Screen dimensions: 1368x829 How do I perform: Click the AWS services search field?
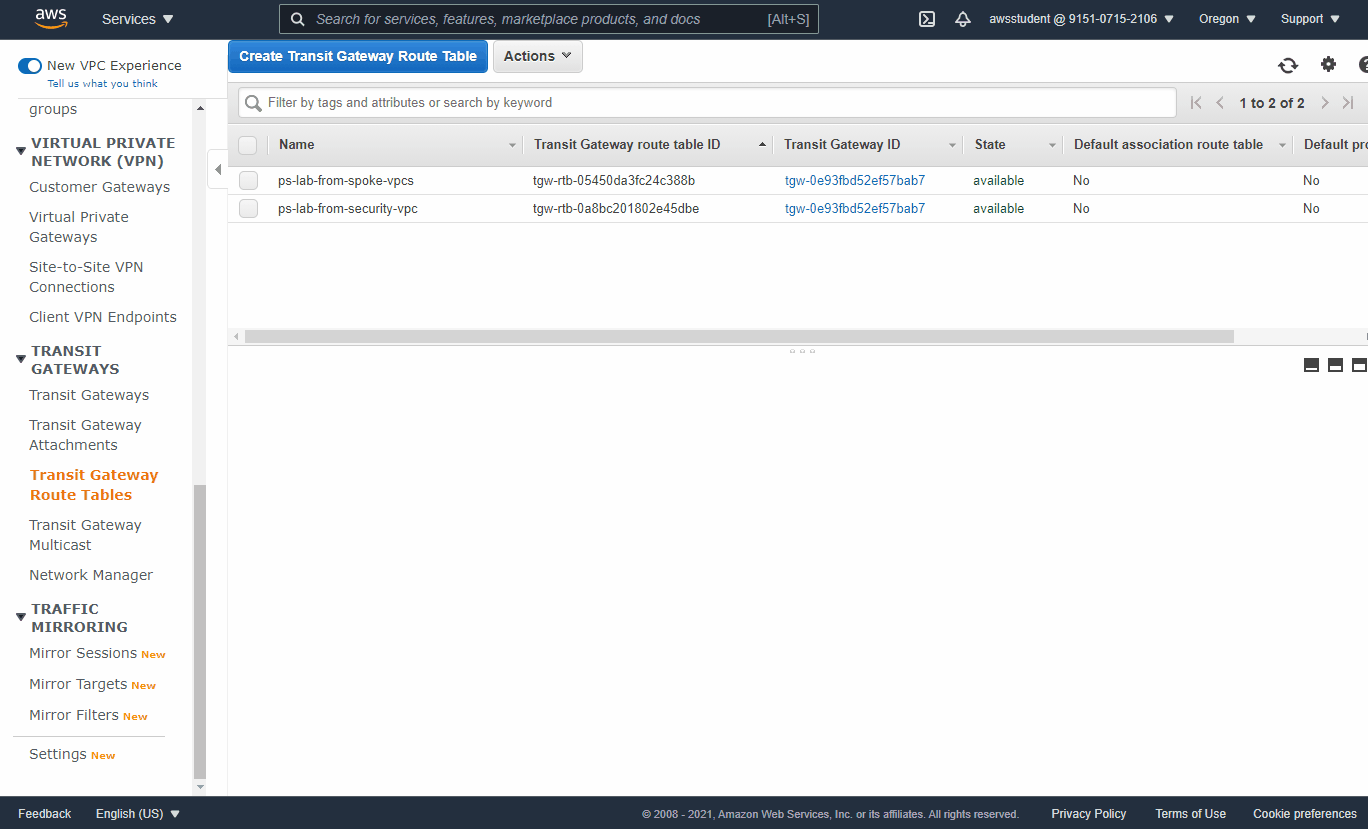click(548, 19)
